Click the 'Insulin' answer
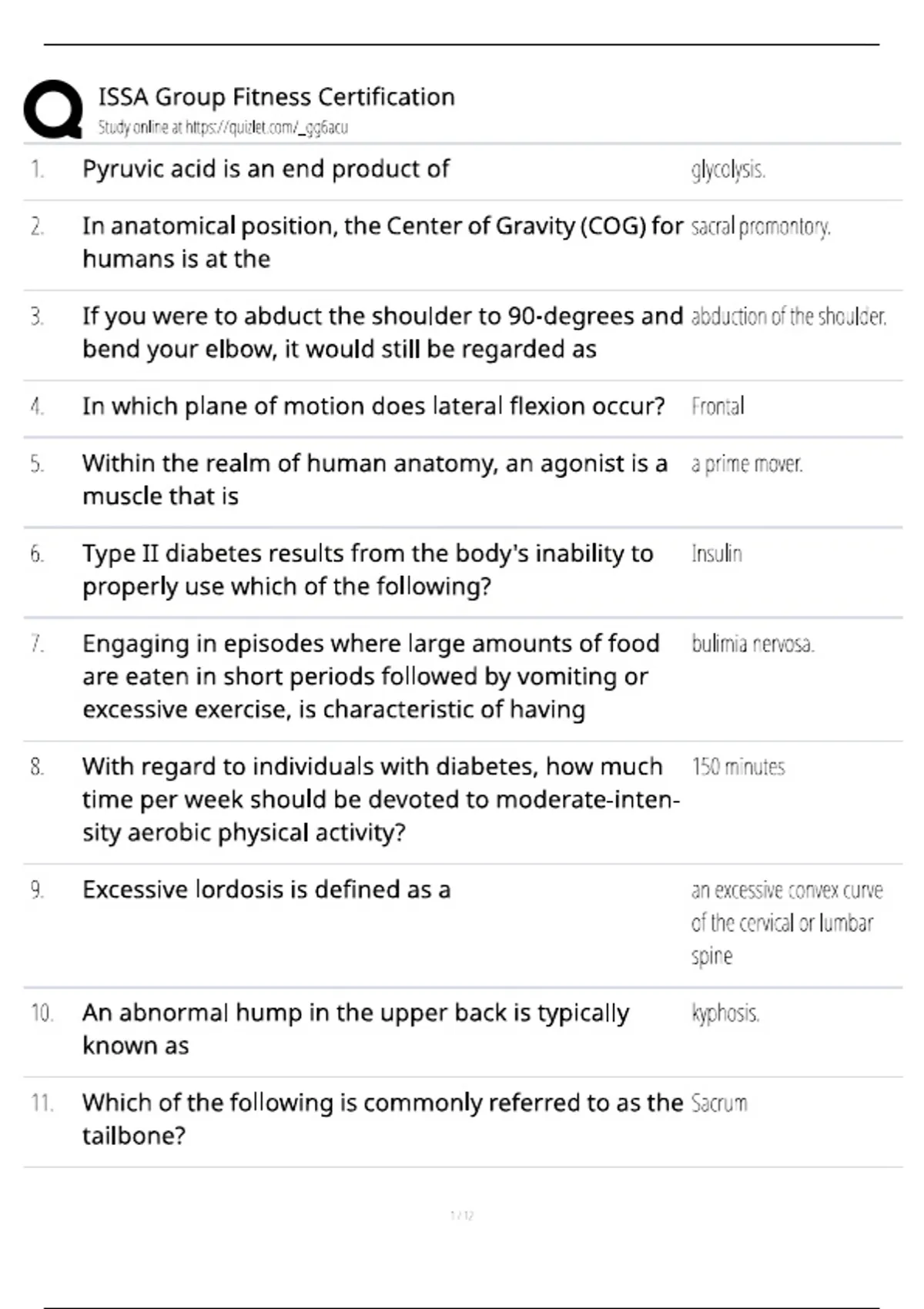Viewport: 924px width, 1309px height. tap(716, 554)
